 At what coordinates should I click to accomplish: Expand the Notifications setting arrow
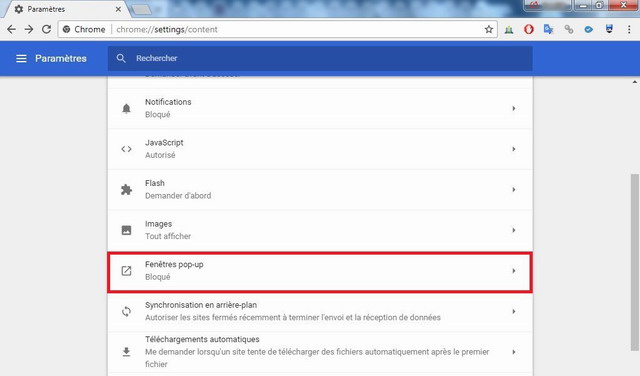[514, 108]
